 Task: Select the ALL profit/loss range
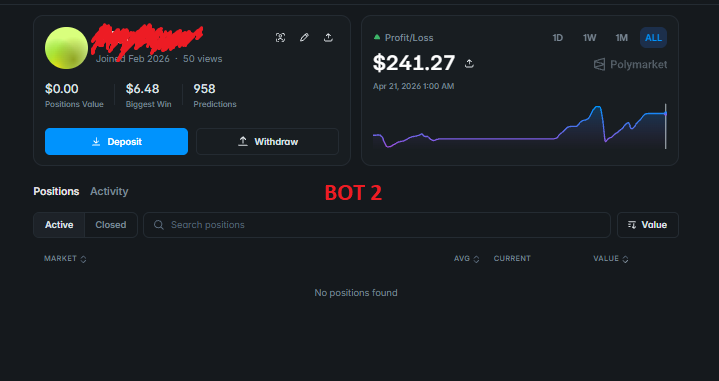[x=653, y=38]
